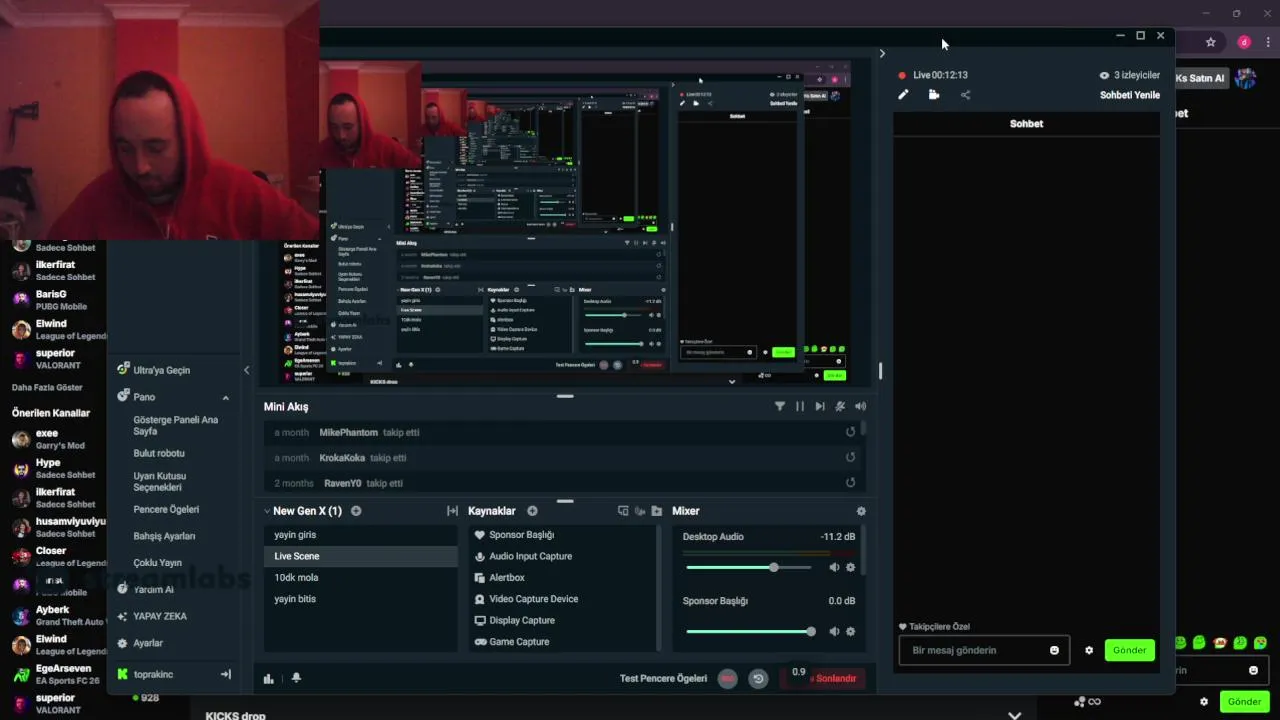Viewport: 1280px width, 720px height.
Task: Click Daha Fazla Göster in the browser sidebar
Action: click(x=47, y=387)
